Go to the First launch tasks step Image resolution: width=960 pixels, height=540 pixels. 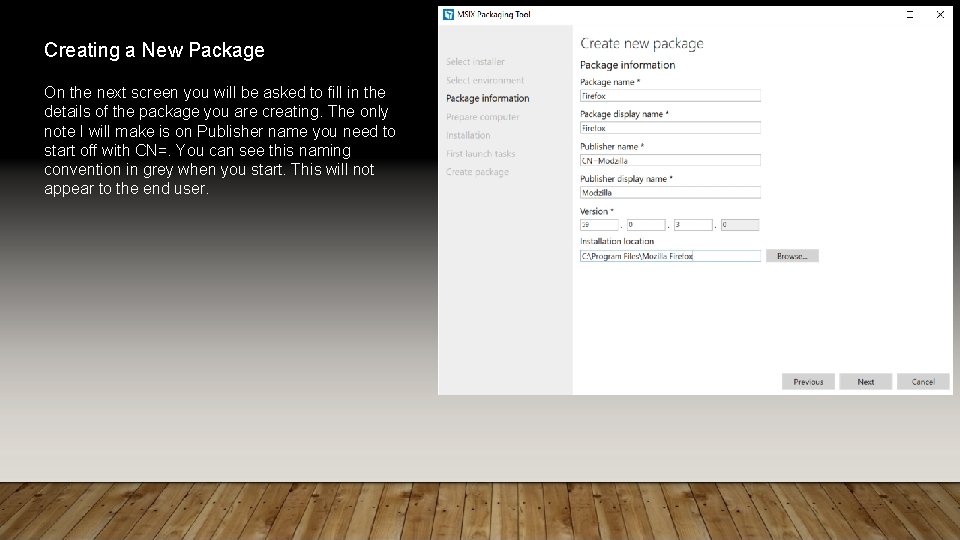click(x=481, y=154)
